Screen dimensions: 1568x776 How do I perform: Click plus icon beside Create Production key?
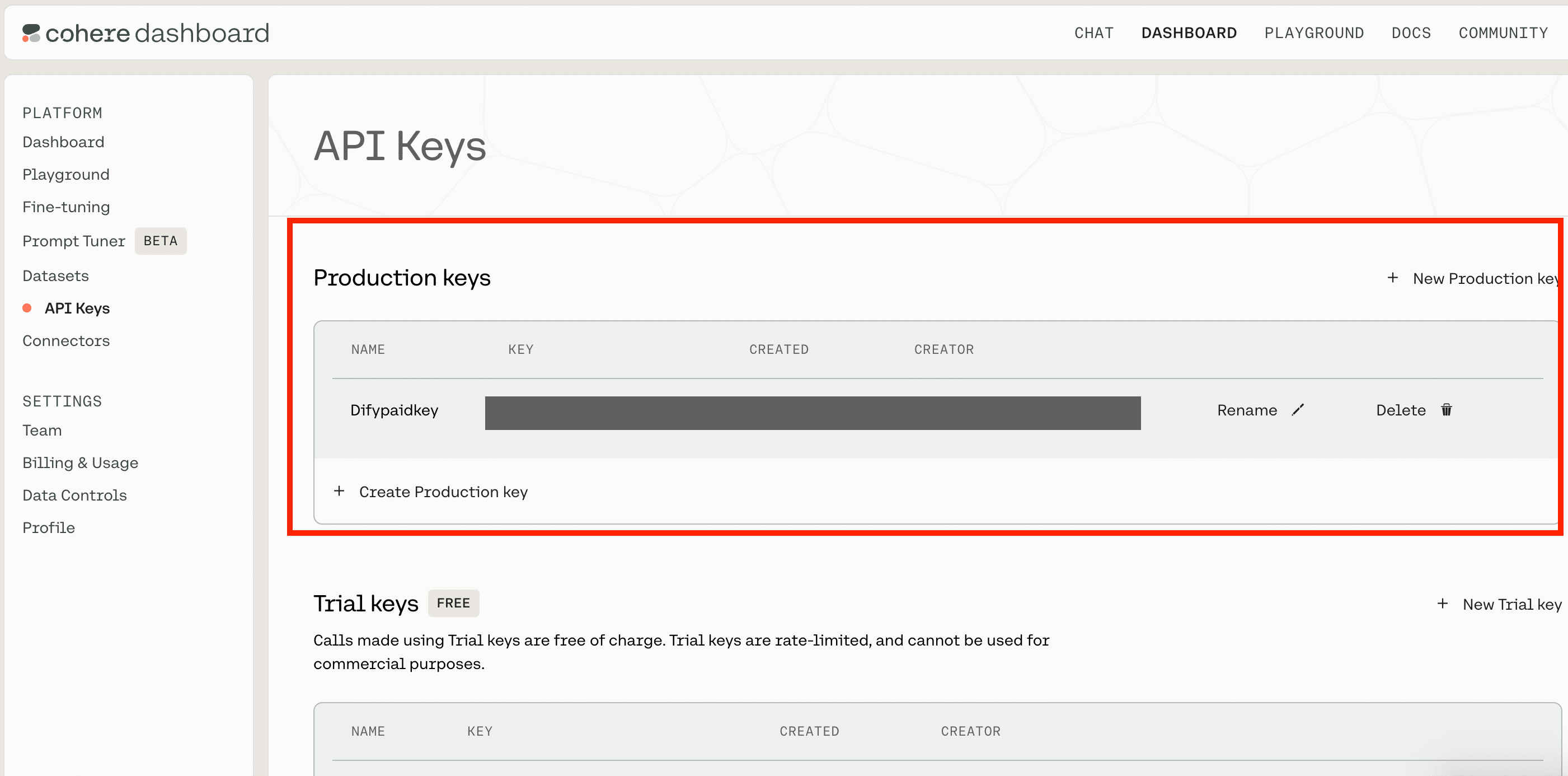click(x=339, y=491)
